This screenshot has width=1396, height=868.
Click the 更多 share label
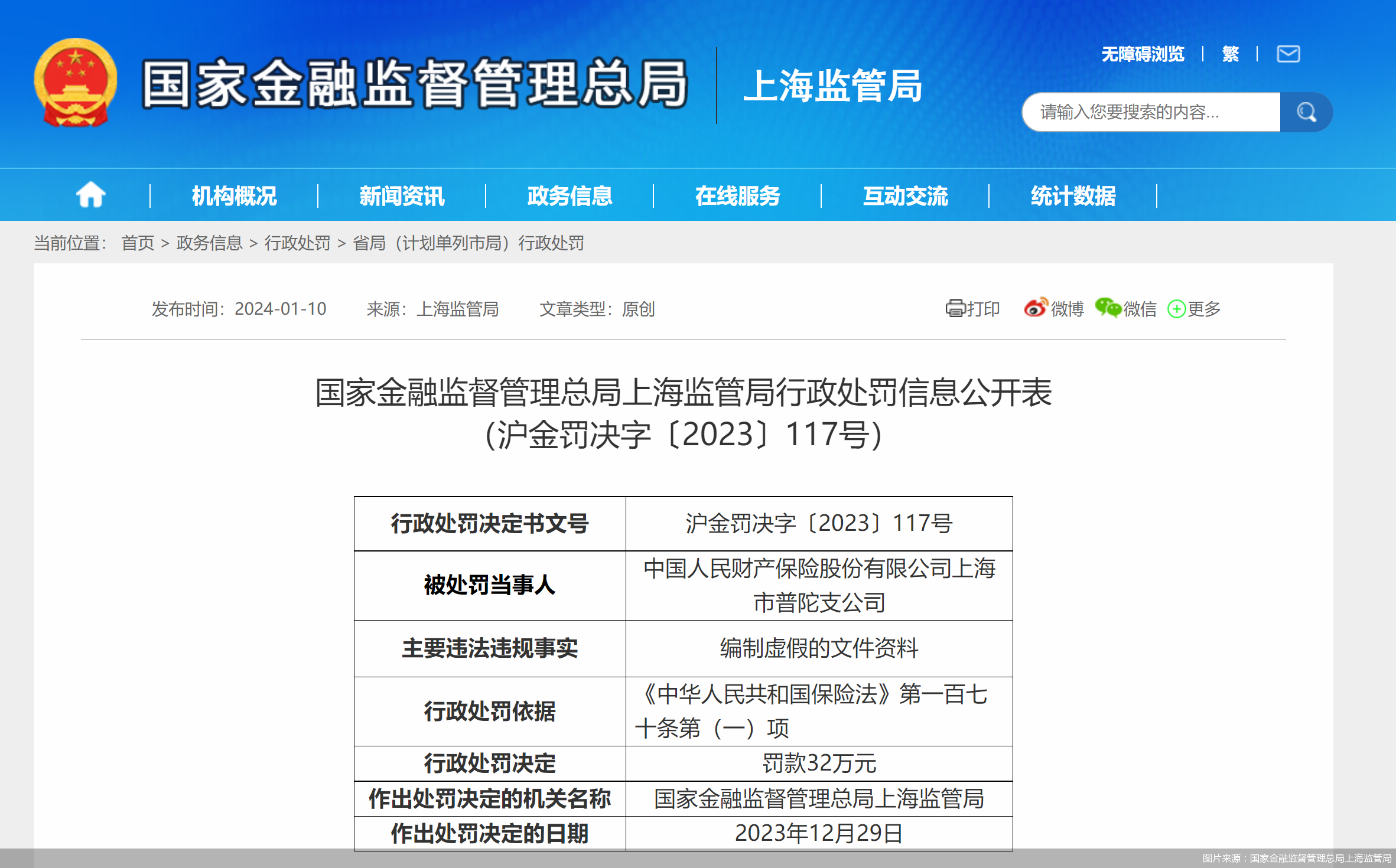(x=1204, y=308)
